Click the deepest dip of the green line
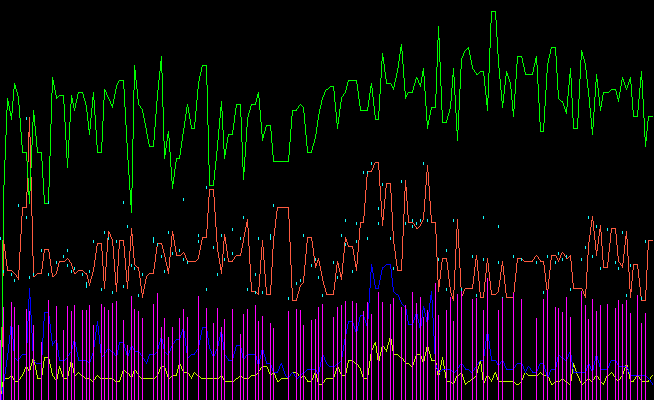Image resolution: width=654 pixels, height=400 pixels. click(x=130, y=210)
